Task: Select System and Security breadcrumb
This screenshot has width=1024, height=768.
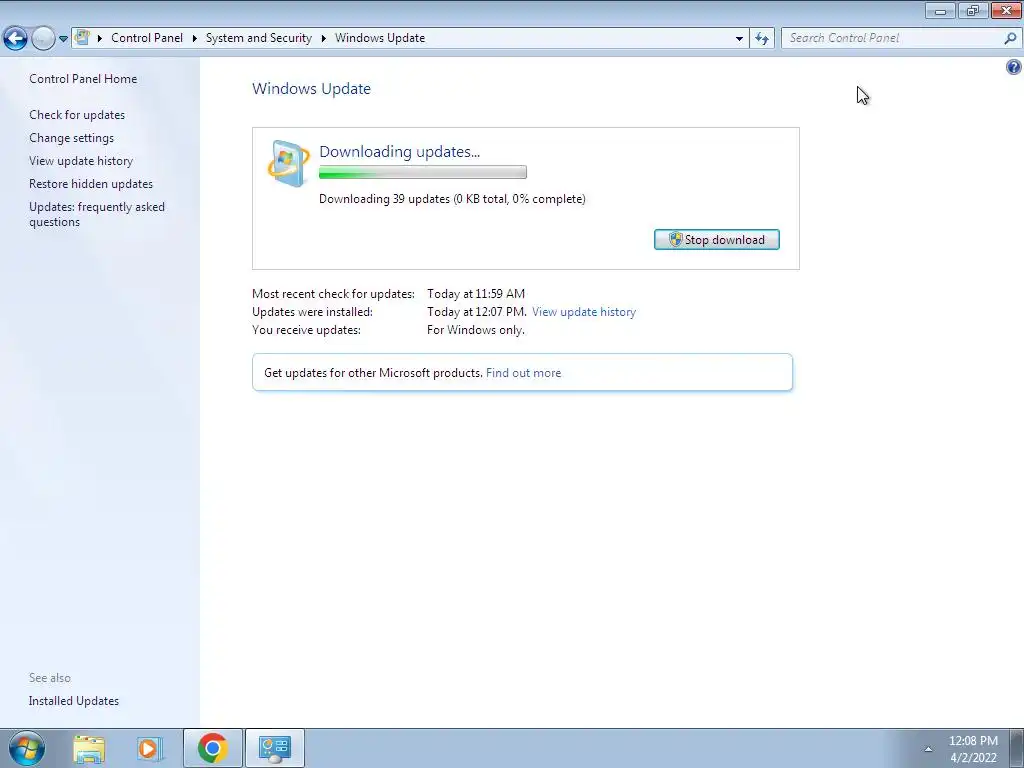Action: 259,38
